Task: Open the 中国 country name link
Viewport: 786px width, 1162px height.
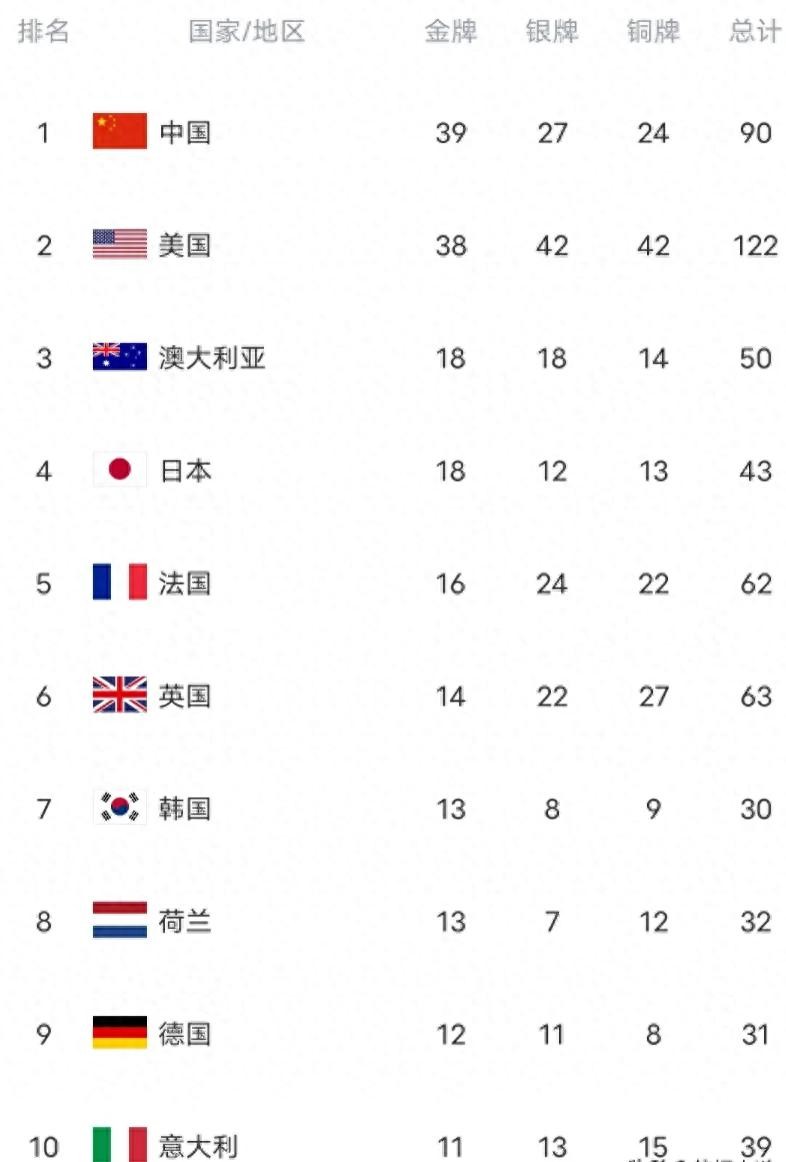Action: 185,132
